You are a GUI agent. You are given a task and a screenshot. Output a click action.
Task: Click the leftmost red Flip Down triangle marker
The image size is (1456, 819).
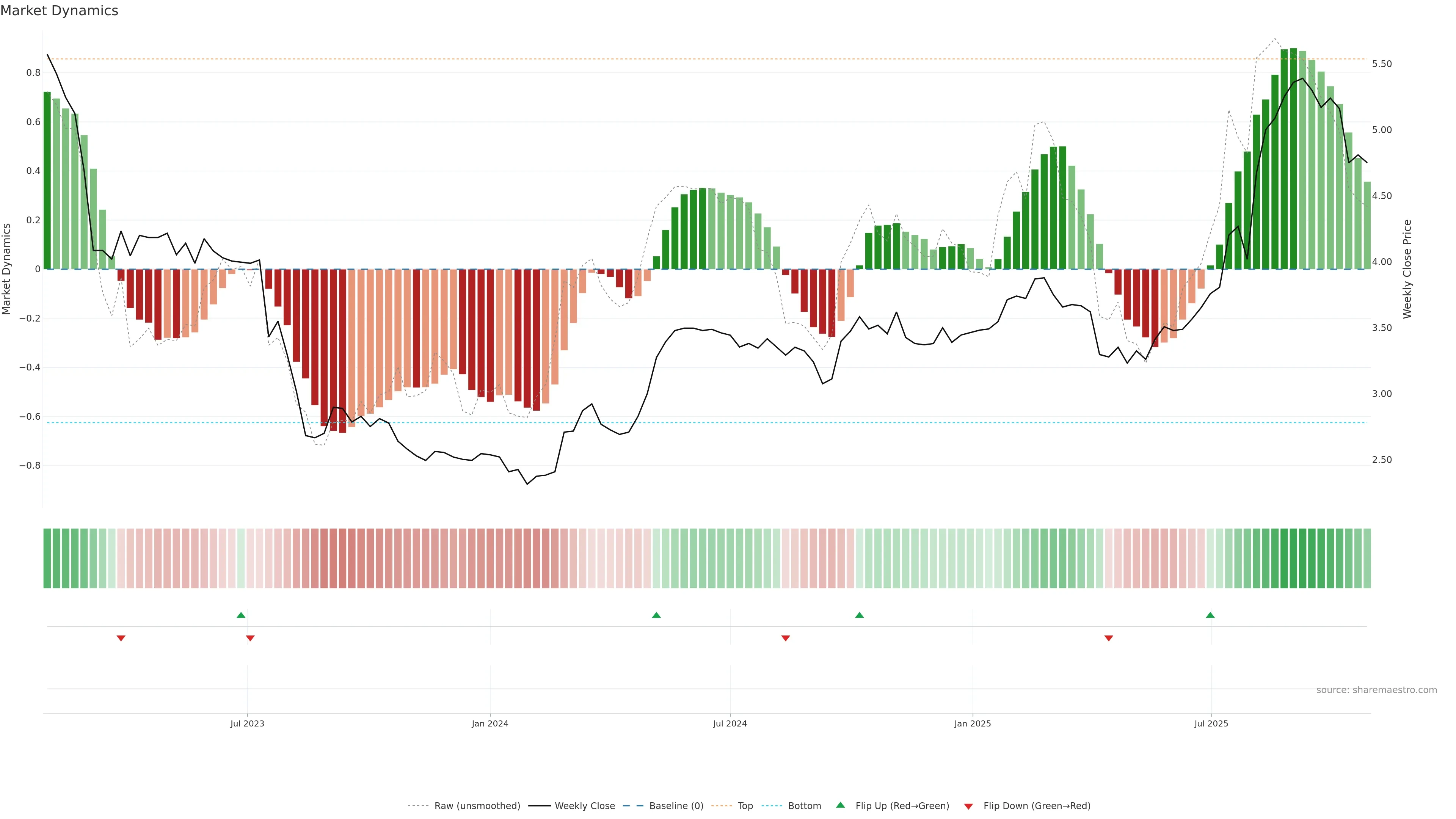[121, 638]
